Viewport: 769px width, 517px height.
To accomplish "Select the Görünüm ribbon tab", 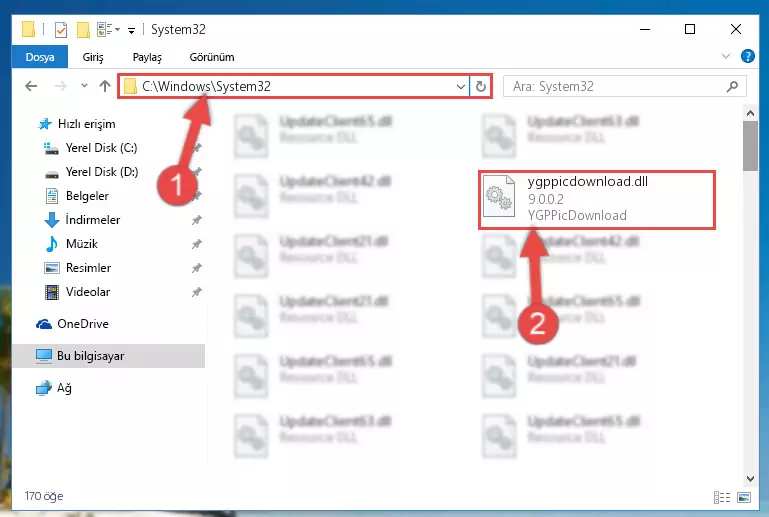I will tap(212, 57).
